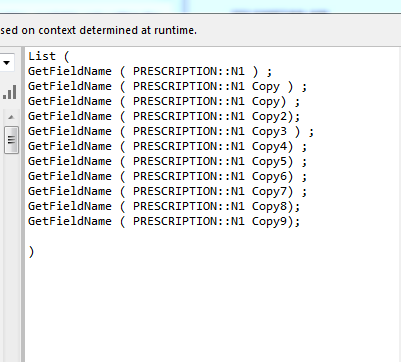Image resolution: width=401 pixels, height=362 pixels.
Task: Click the PRESCRIPTION::N1 Copy2 reference
Action: 210,116
